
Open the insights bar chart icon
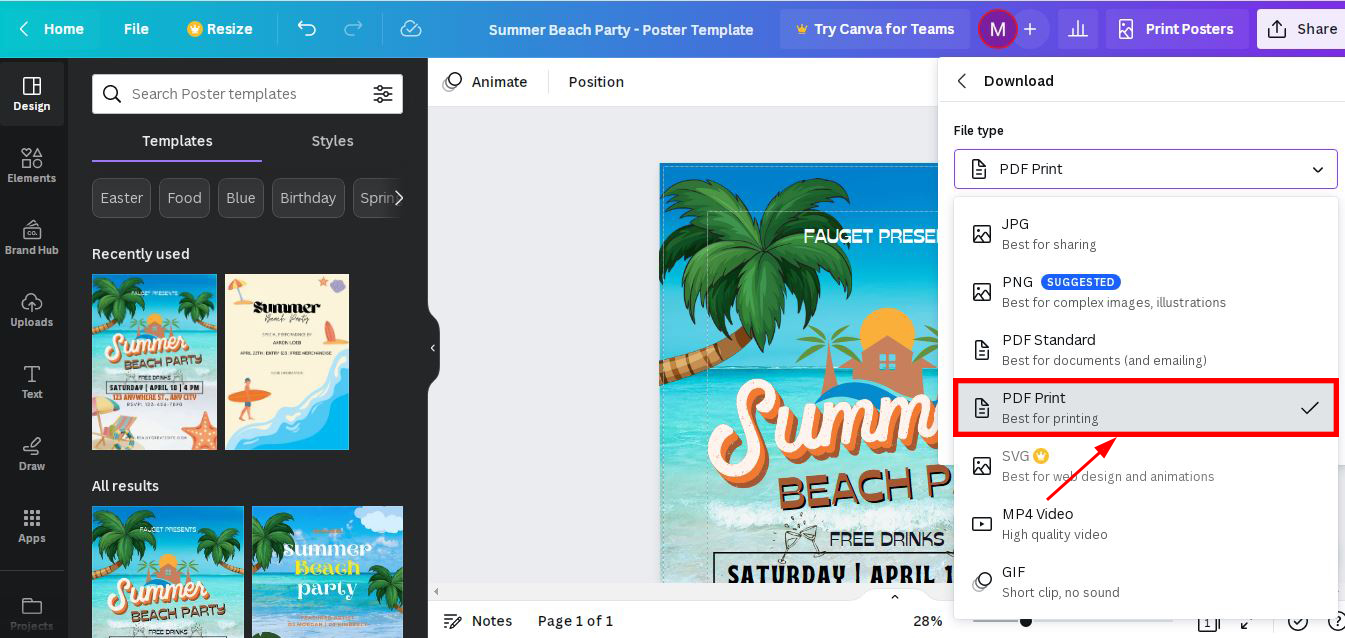(x=1077, y=29)
